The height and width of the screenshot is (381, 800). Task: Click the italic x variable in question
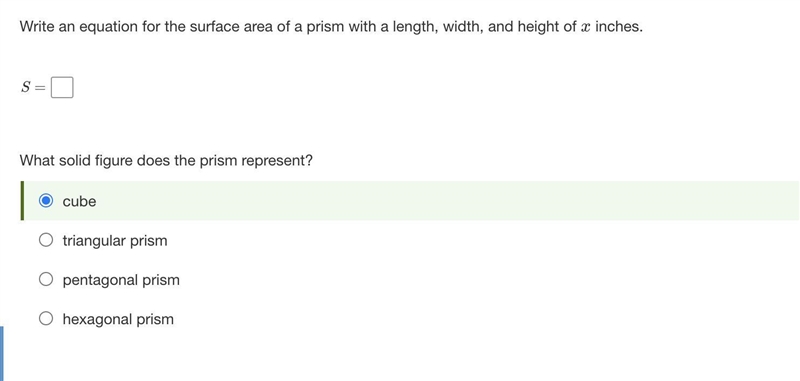(x=586, y=27)
